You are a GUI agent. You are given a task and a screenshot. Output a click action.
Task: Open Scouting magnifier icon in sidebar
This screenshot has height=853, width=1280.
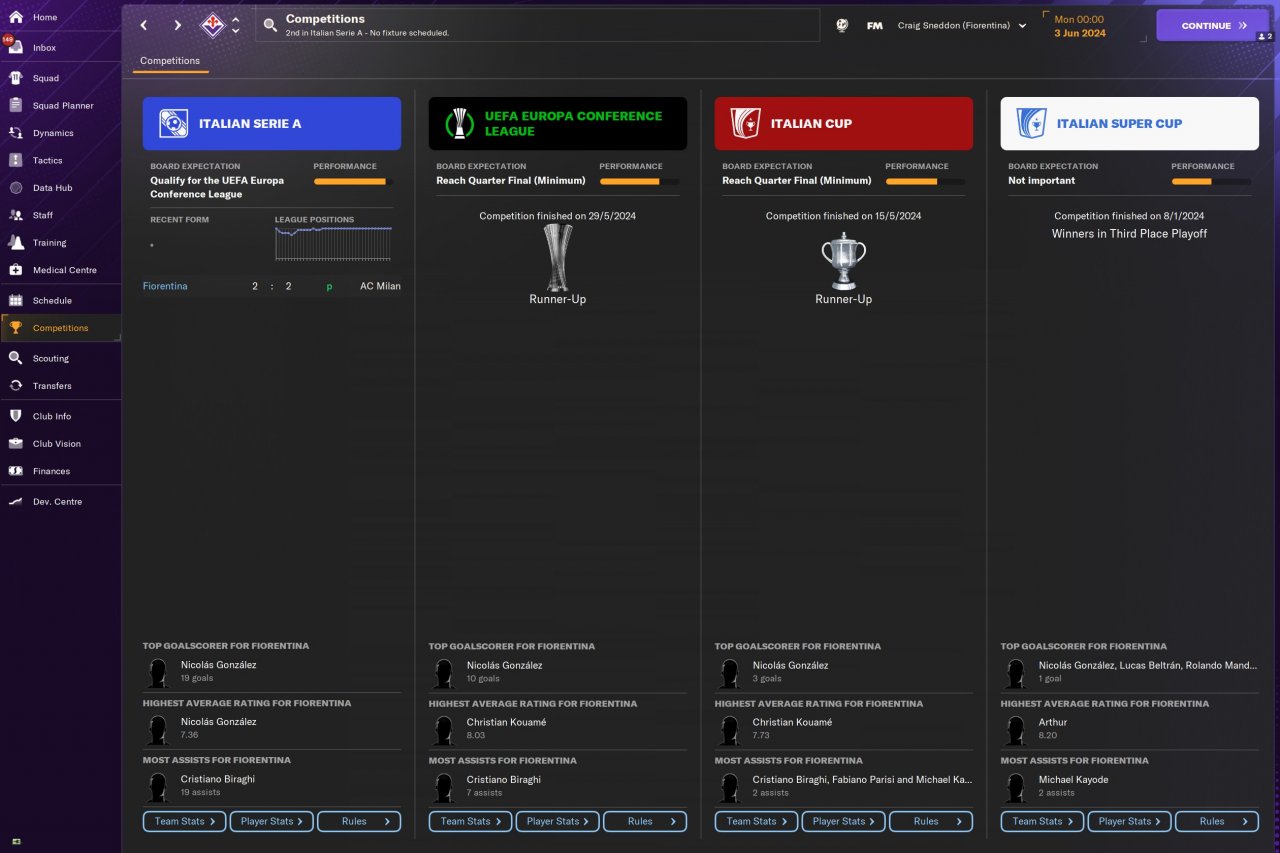point(15,358)
